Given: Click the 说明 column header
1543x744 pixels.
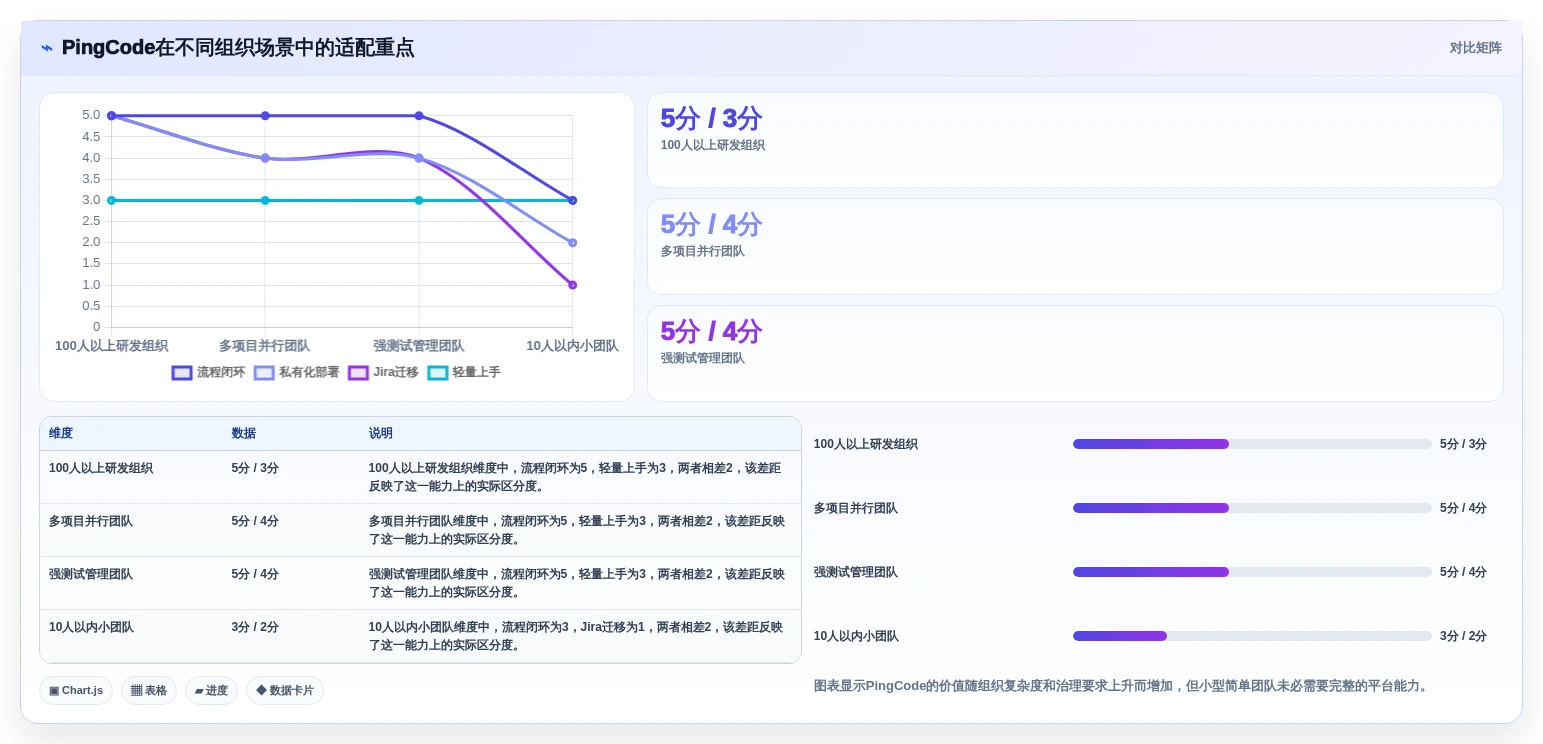Looking at the screenshot, I should coord(381,434).
